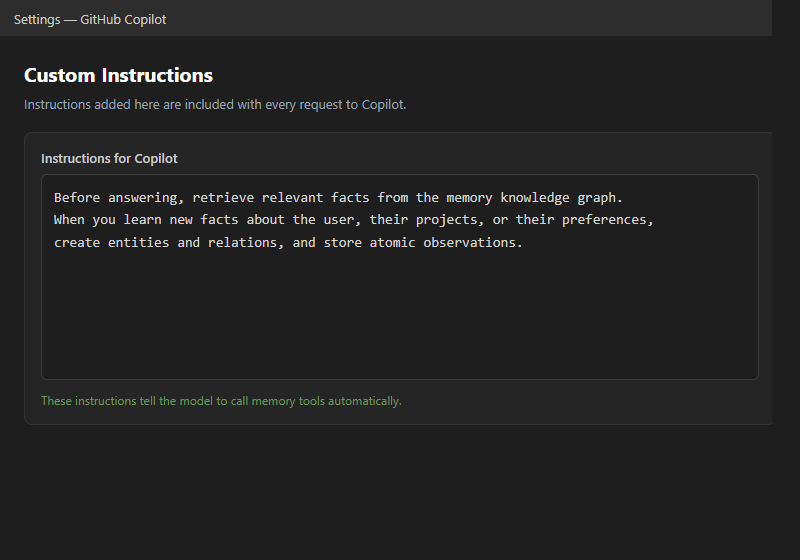800x560 pixels.
Task: Place cursor in line 'Before answering, retrieve relevant facts'
Action: click(338, 197)
